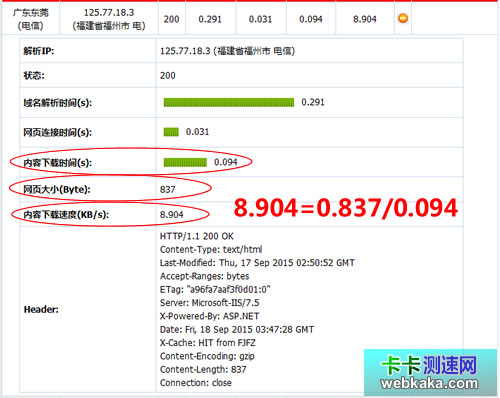Click the red formula text 8.904=0.837/0.094
Viewport: 500px width, 398px height.
(346, 208)
